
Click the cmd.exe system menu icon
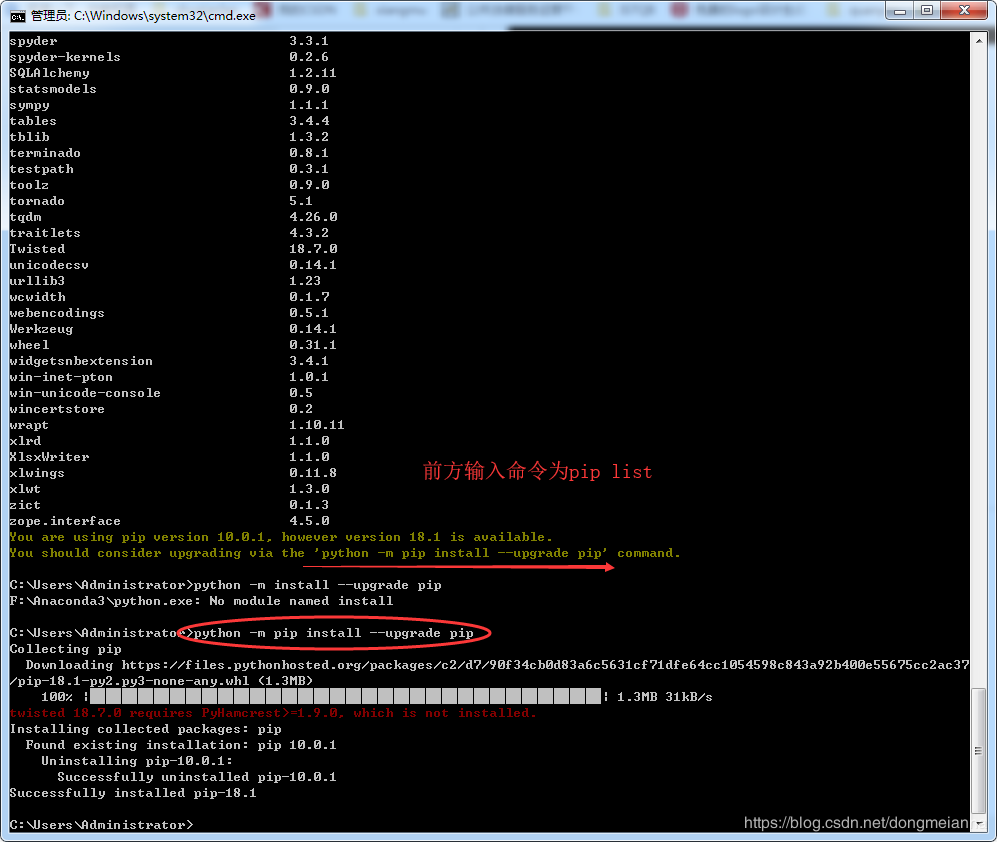pyautogui.click(x=18, y=16)
